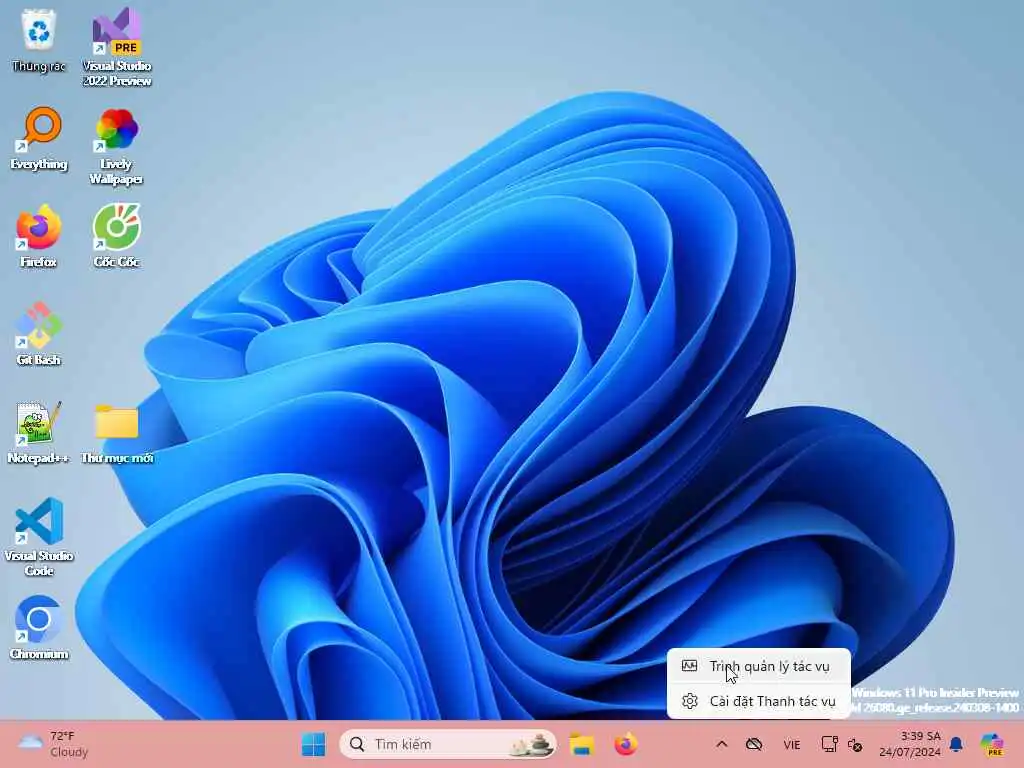1024x768 pixels.
Task: Select the Chromium desktop shortcut
Action: (39, 627)
